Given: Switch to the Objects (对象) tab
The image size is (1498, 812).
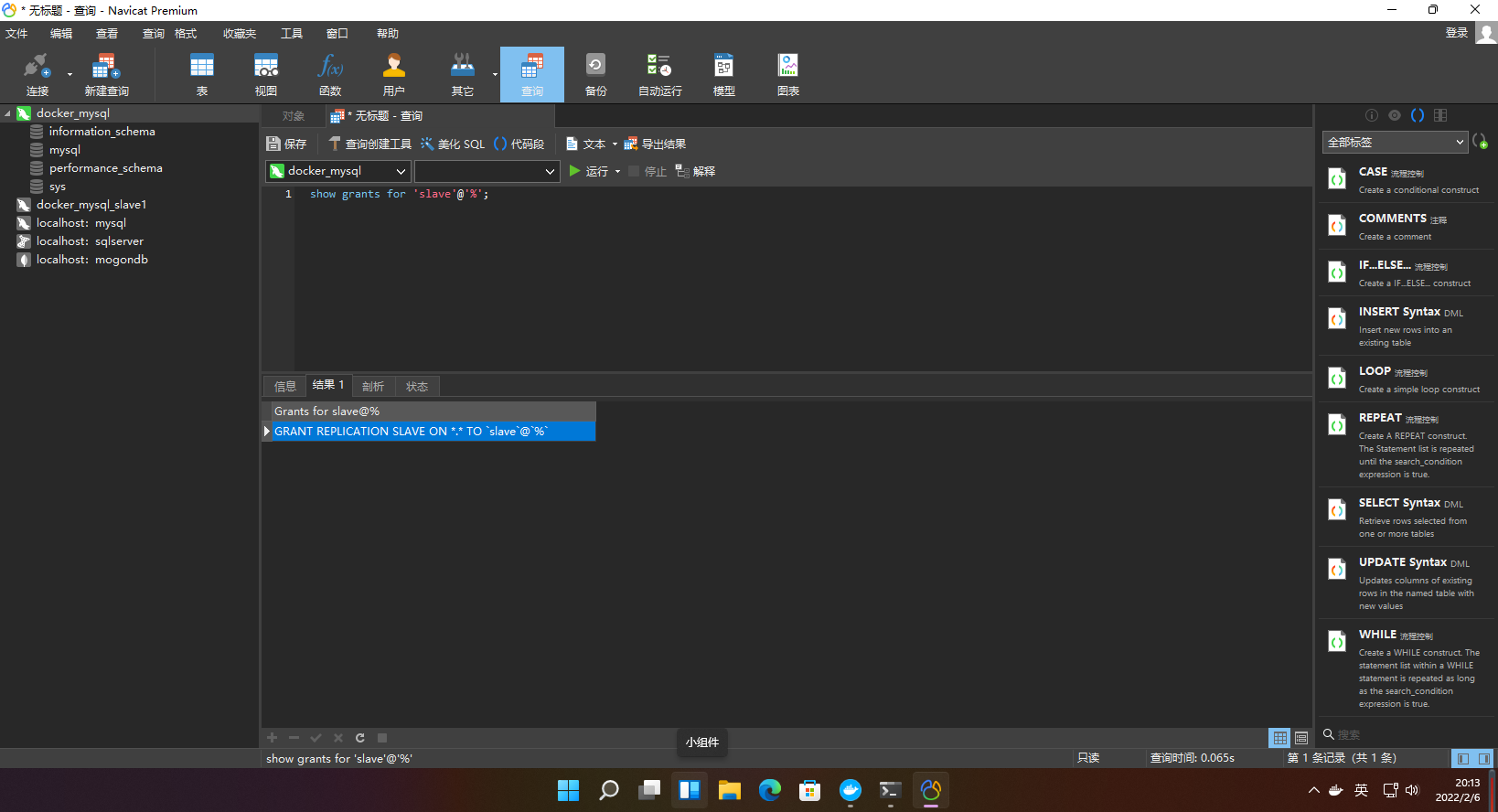Looking at the screenshot, I should (x=293, y=116).
